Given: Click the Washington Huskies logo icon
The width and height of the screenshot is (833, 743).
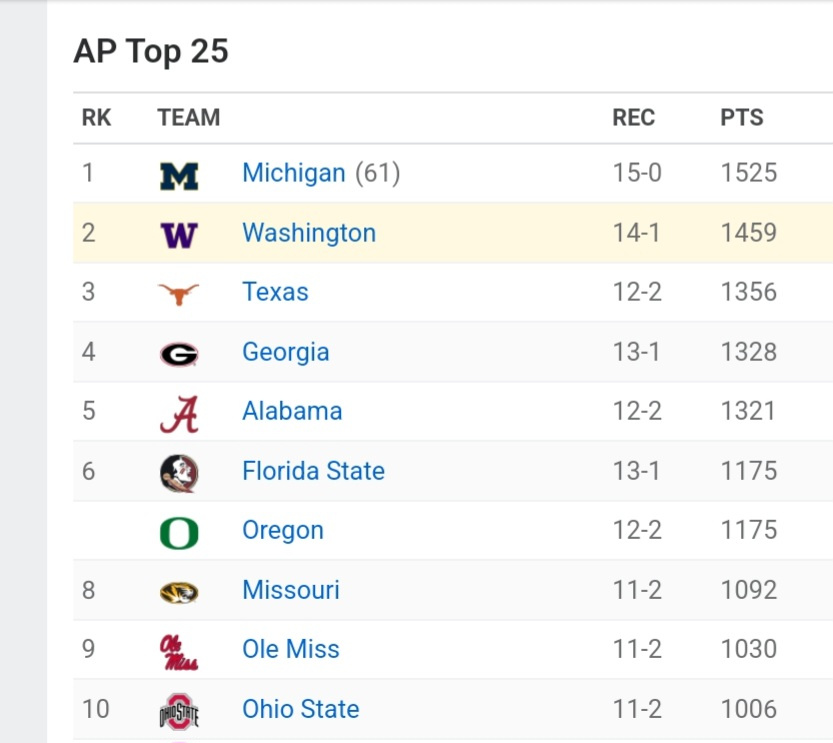Looking at the screenshot, I should (x=179, y=234).
